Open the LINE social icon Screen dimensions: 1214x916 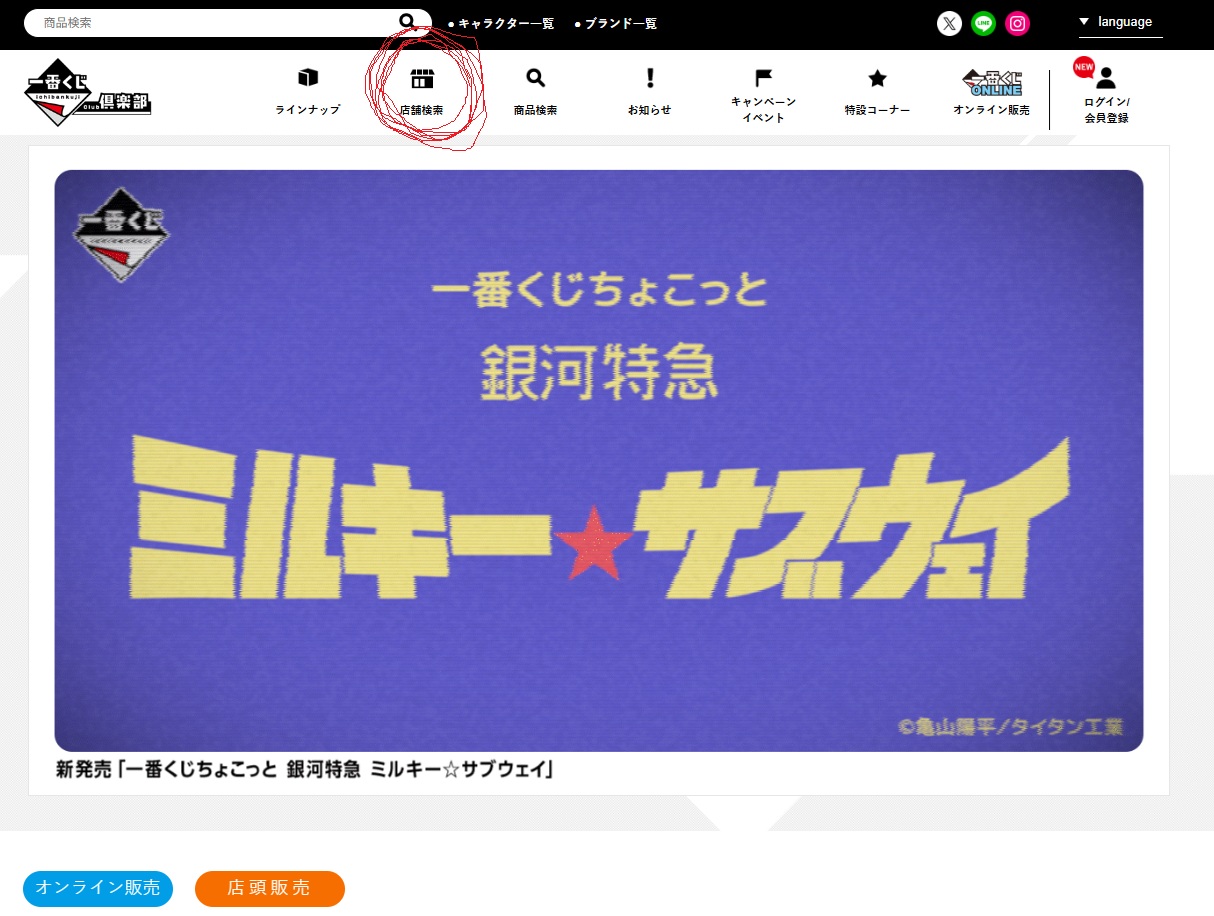(983, 23)
